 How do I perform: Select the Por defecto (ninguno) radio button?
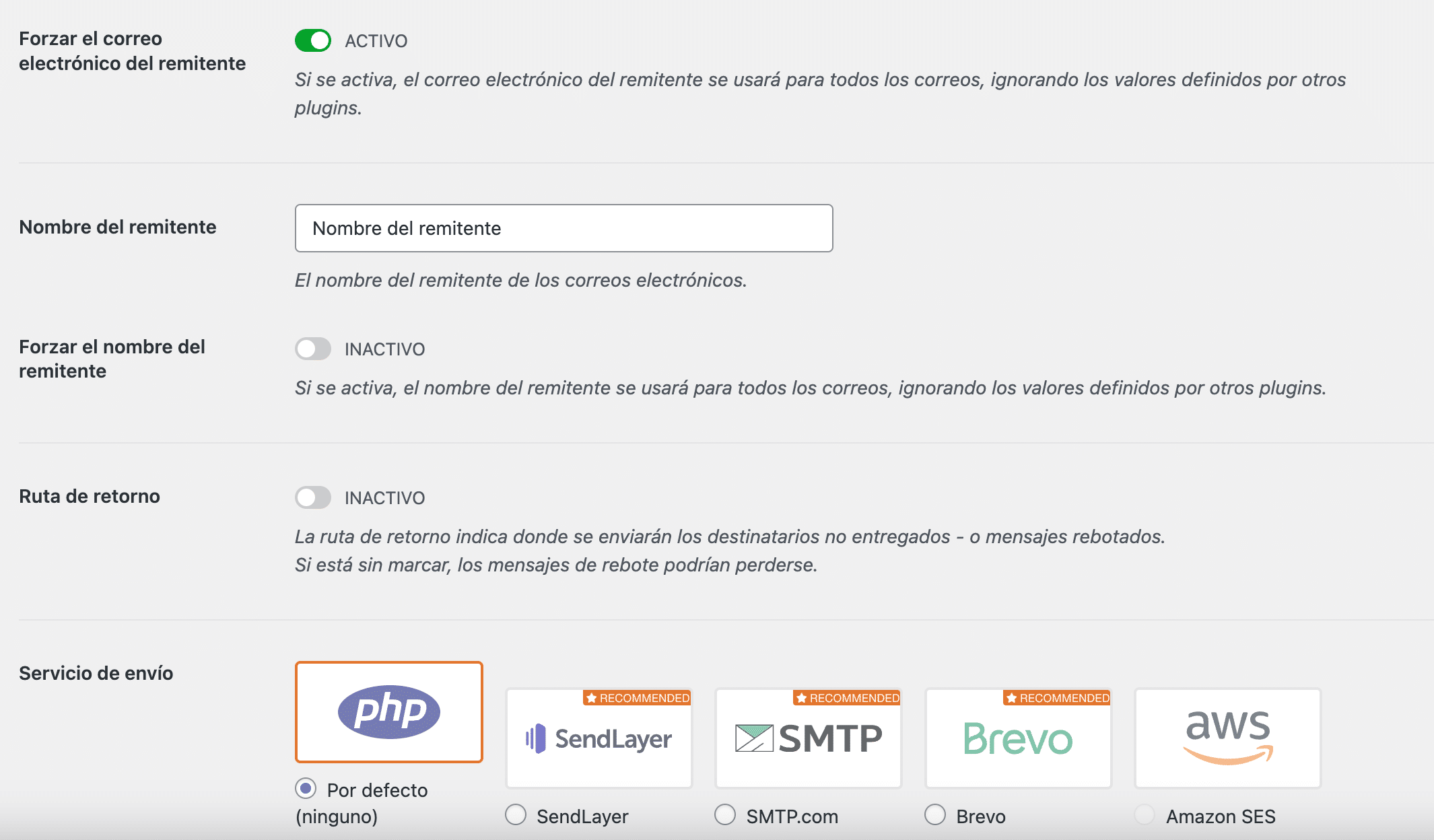point(306,788)
